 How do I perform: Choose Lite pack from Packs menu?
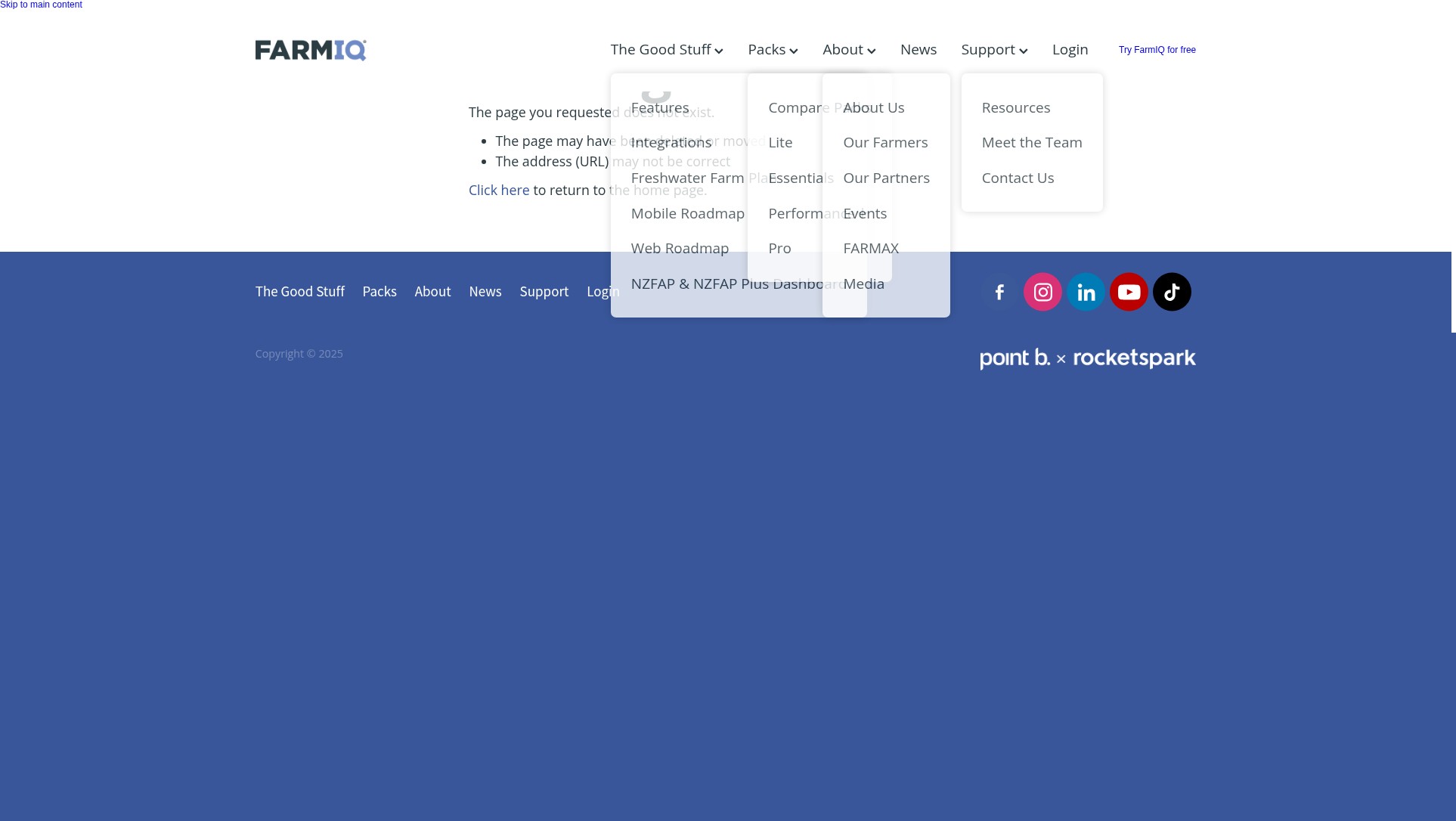click(780, 142)
